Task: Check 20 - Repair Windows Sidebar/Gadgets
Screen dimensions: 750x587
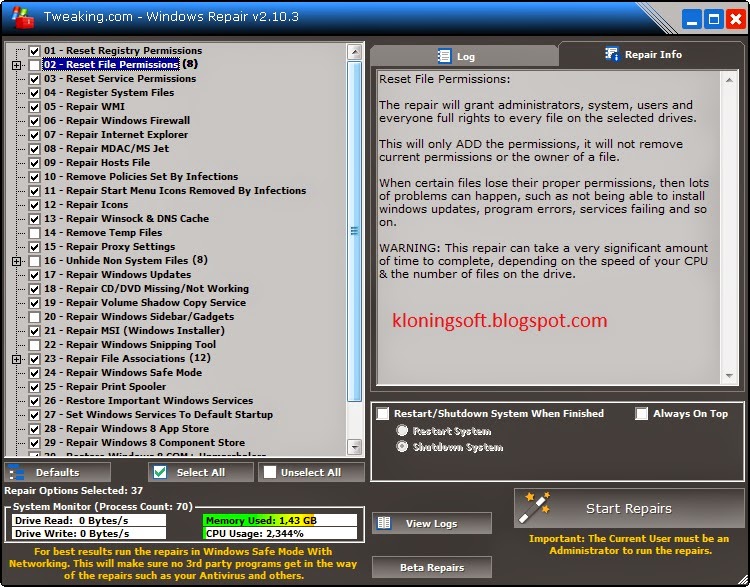Action: [x=34, y=317]
